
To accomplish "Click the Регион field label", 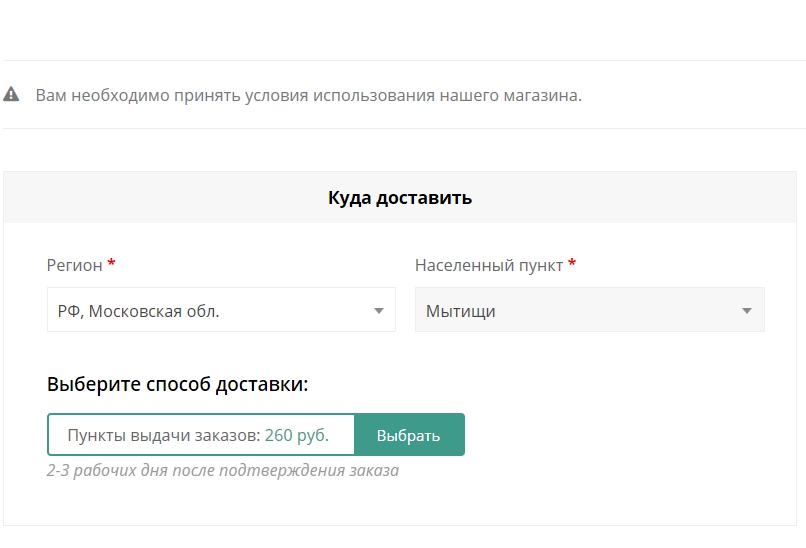I will tap(75, 265).
